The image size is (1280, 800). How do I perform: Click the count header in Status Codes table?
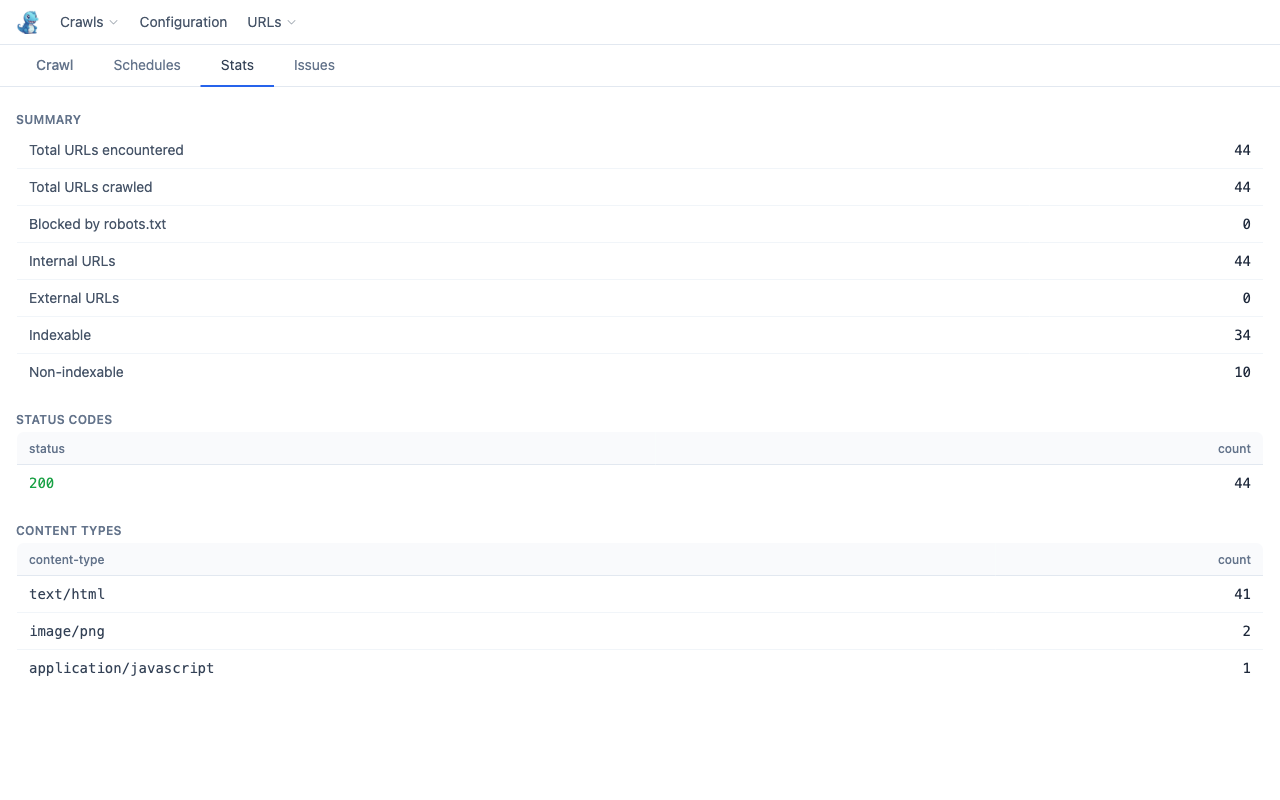point(1234,449)
